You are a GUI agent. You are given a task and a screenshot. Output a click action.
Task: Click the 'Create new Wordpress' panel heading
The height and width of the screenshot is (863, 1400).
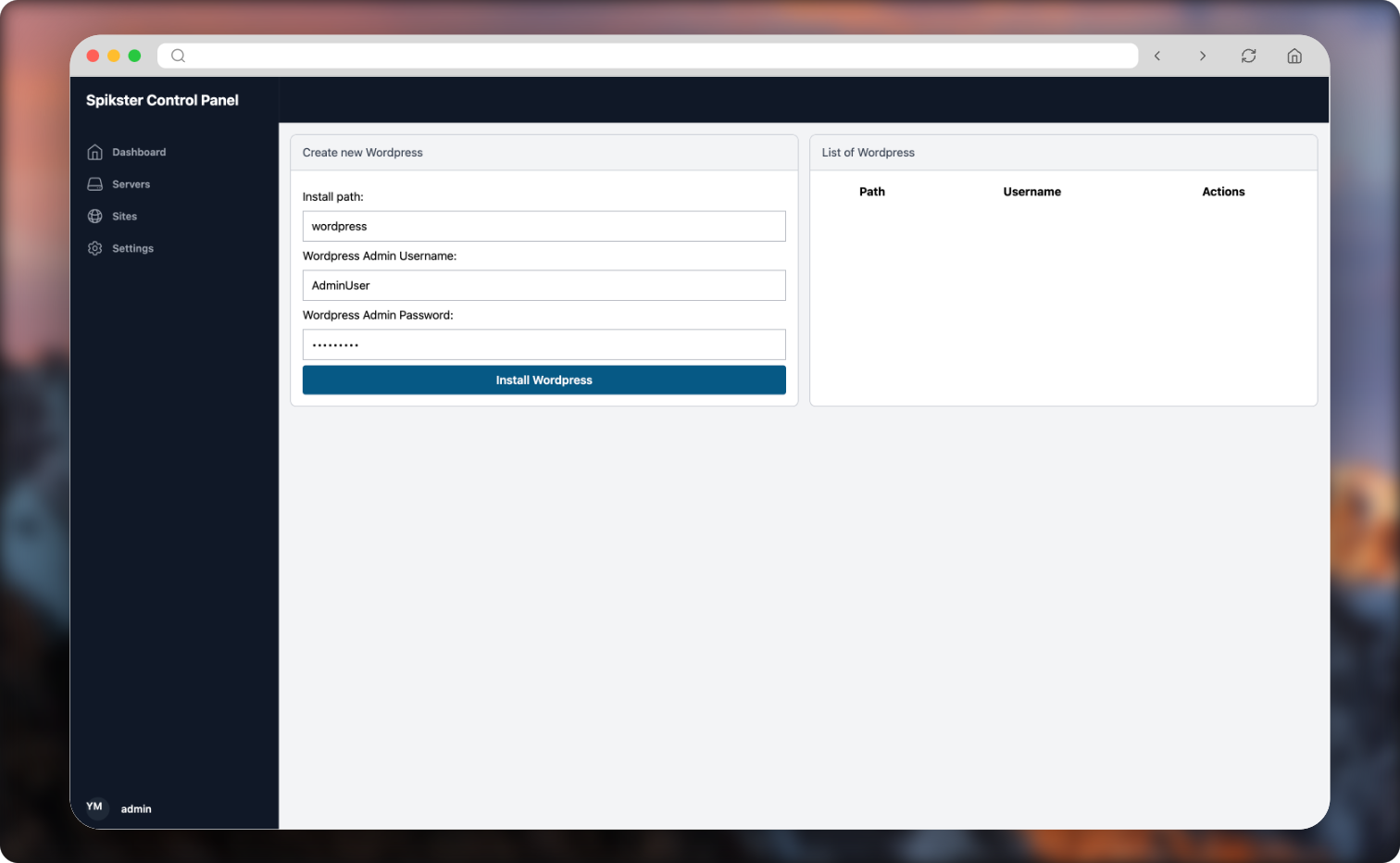(x=363, y=153)
